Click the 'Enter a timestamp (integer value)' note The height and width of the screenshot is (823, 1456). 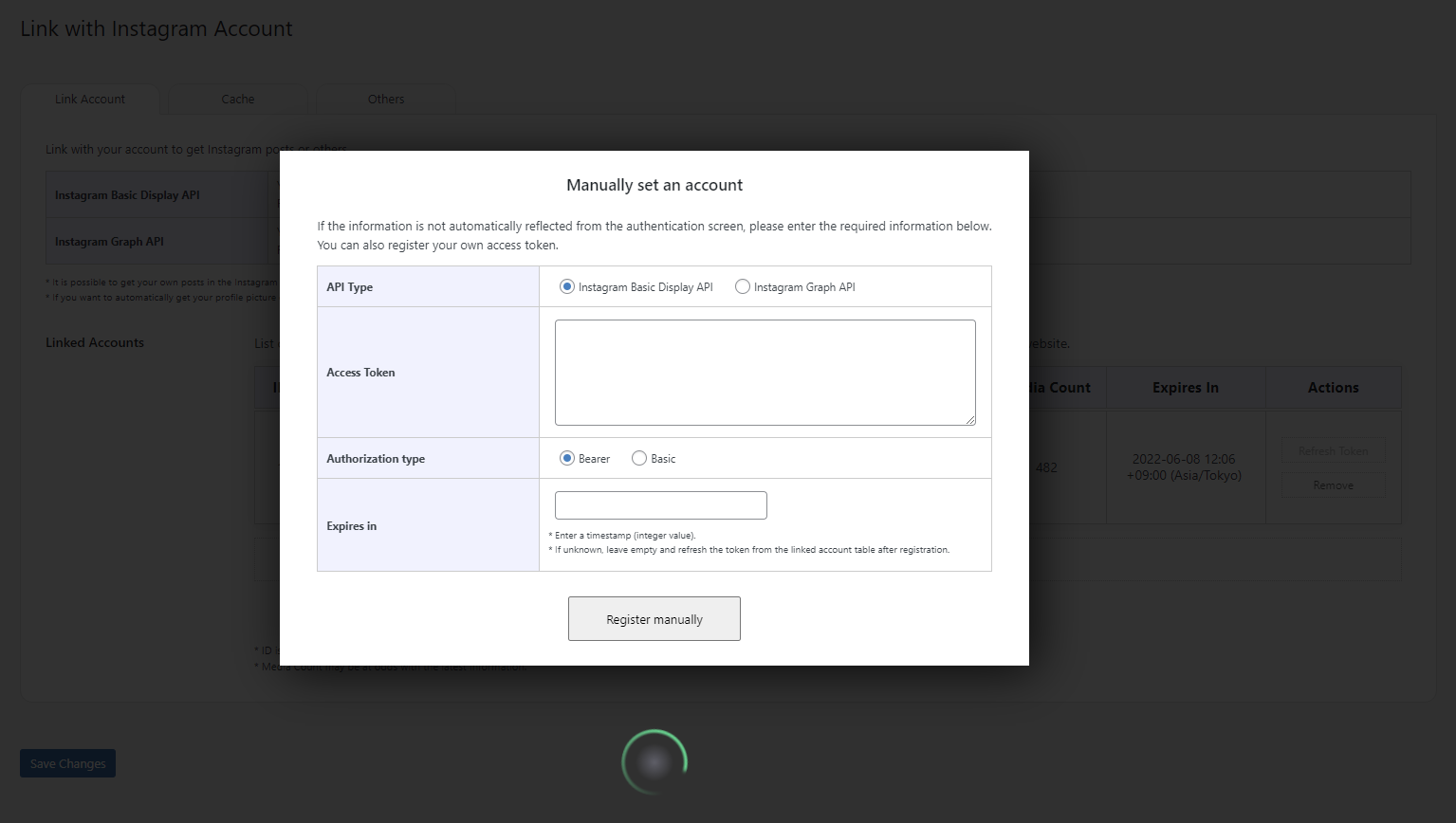622,536
